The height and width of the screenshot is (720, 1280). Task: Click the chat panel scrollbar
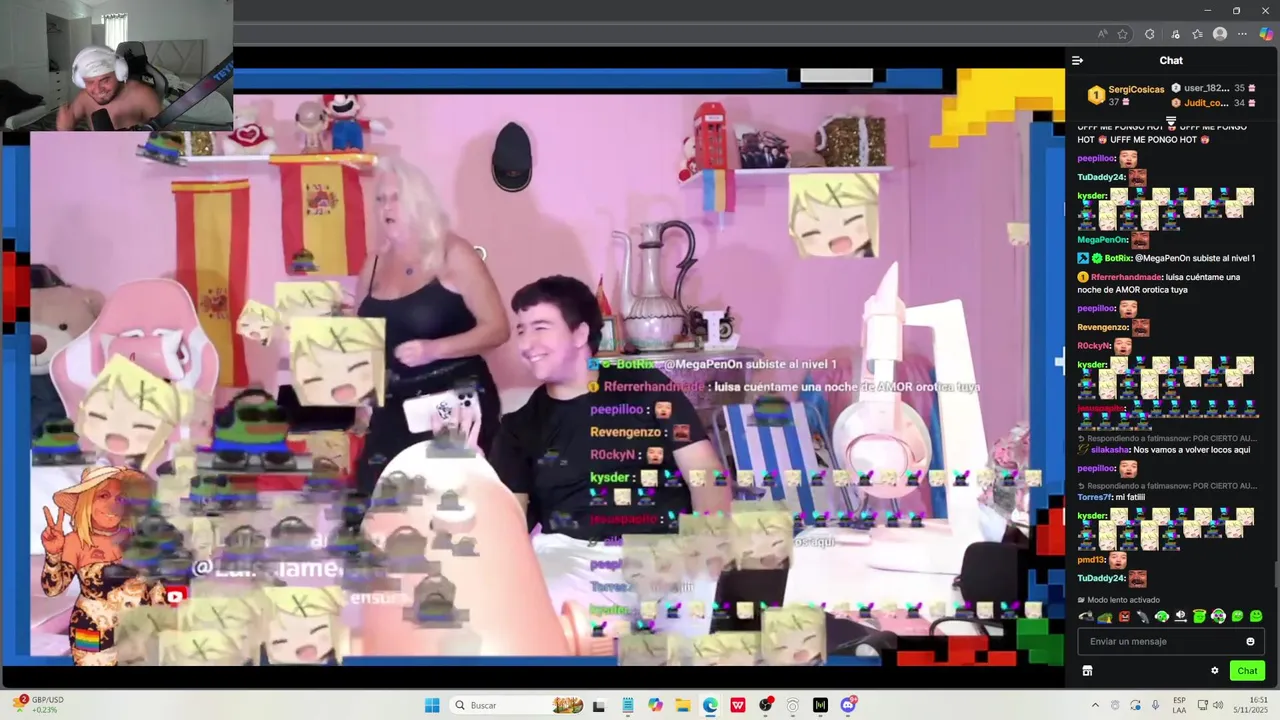[1276, 572]
